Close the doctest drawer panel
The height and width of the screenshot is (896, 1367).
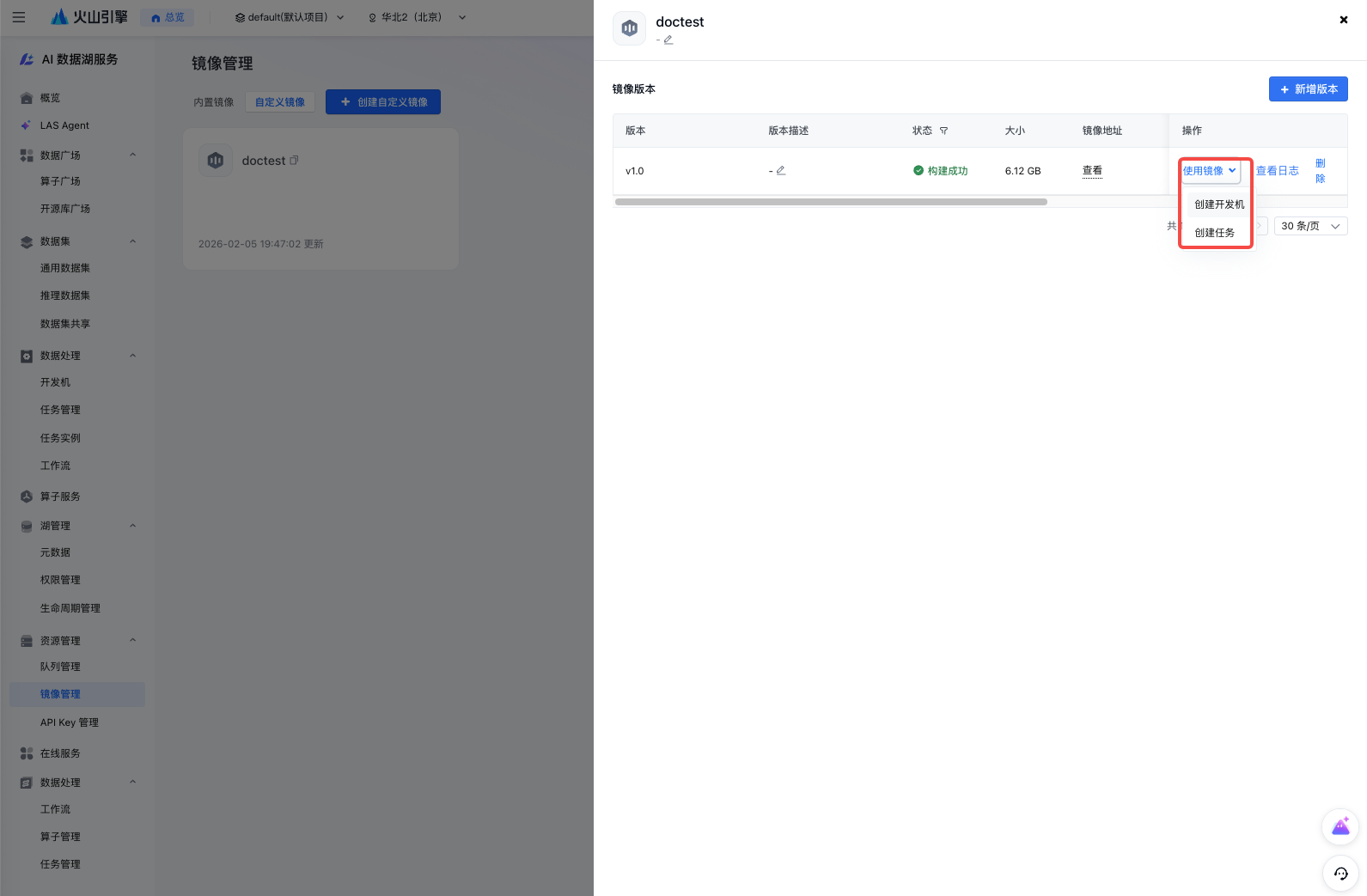click(x=1344, y=20)
